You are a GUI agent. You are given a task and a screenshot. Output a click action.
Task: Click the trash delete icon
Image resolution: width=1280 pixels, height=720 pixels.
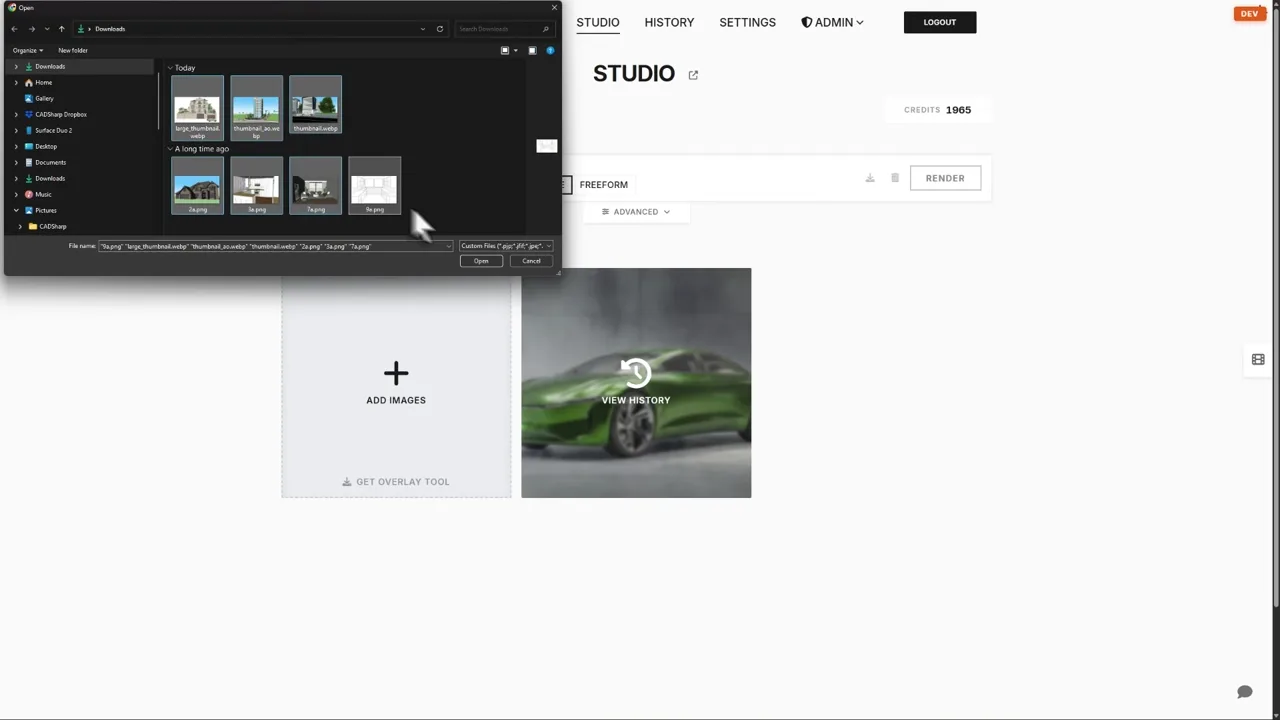coord(895,178)
